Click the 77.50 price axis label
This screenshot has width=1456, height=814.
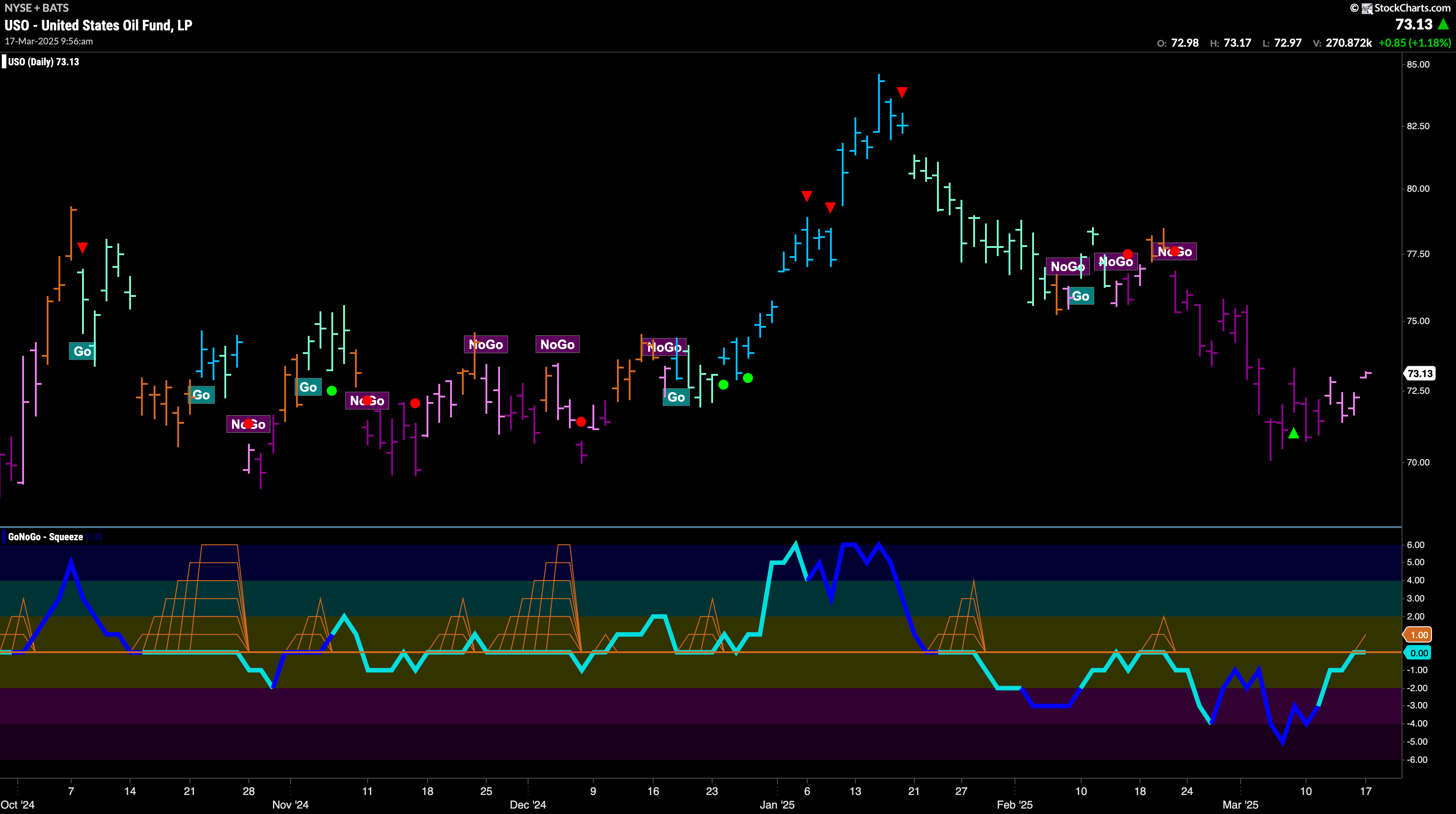tap(1418, 254)
